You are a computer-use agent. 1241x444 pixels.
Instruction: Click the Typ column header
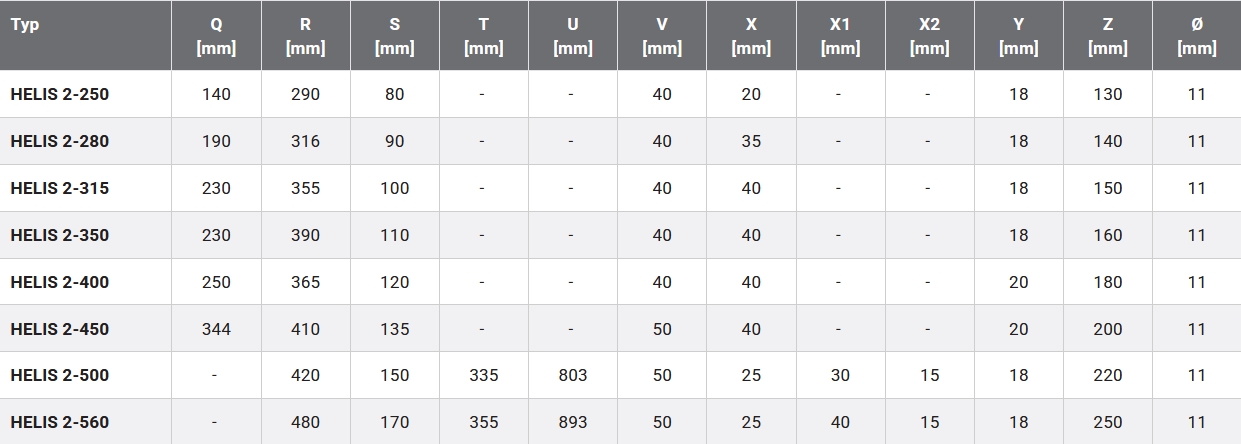(x=25, y=25)
